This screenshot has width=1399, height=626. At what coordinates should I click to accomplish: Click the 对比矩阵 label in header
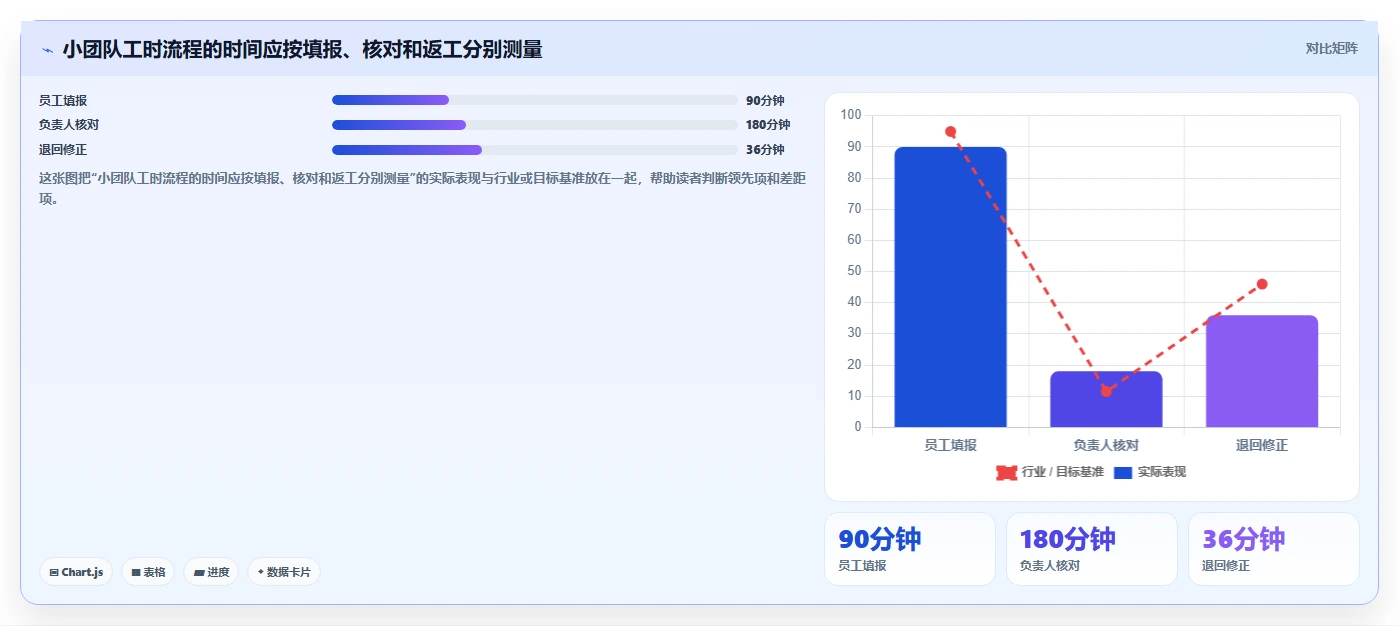click(1331, 48)
